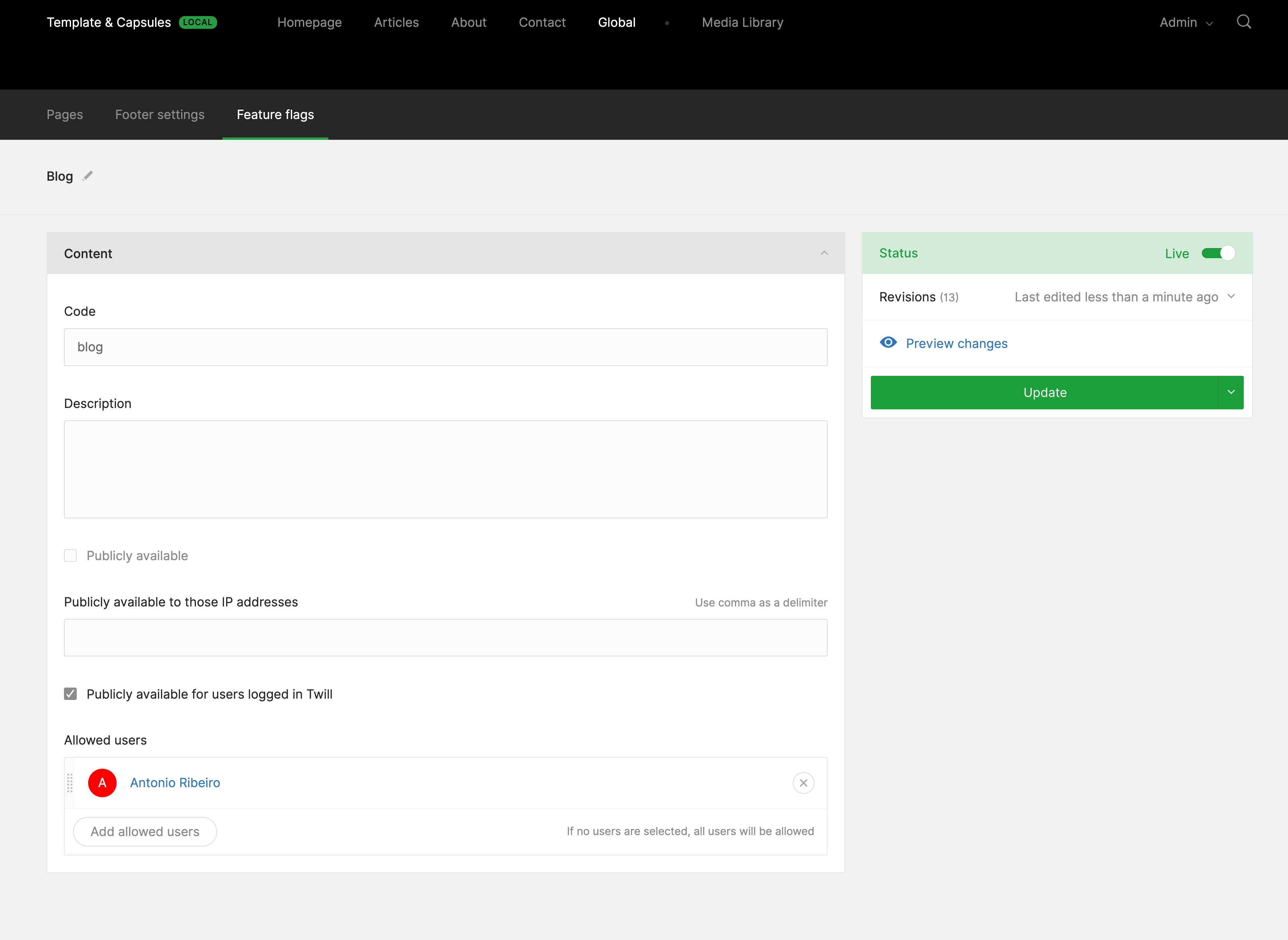This screenshot has width=1288, height=940.
Task: Click the search magnifier icon
Action: (1244, 22)
